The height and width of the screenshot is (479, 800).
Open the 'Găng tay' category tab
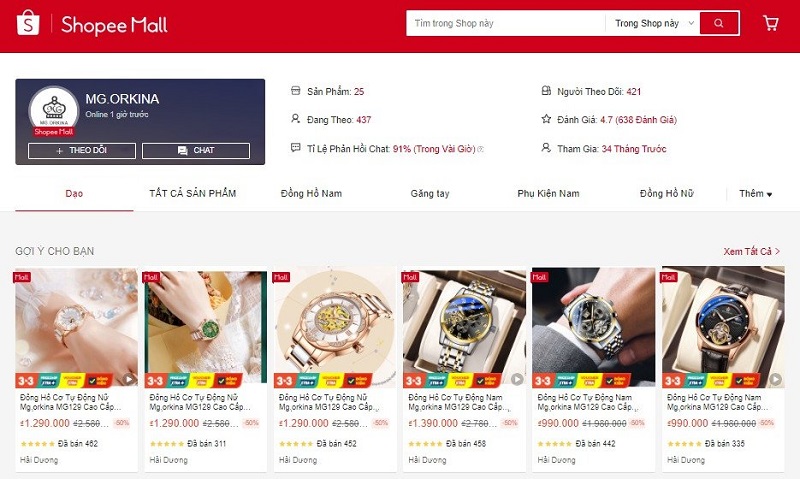point(430,193)
